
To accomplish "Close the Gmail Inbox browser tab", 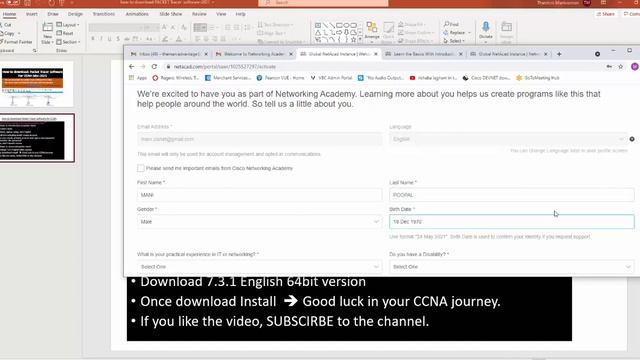I will pos(206,54).
